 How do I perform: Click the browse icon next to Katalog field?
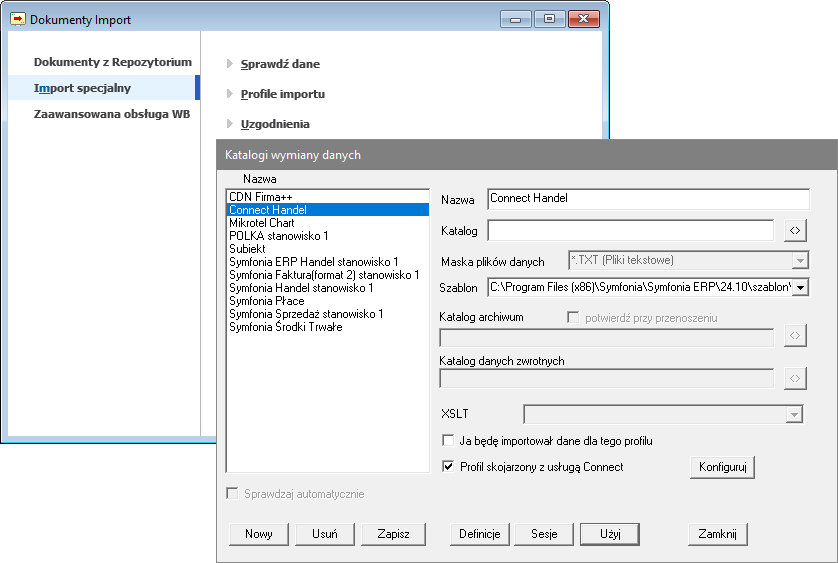coord(795,231)
